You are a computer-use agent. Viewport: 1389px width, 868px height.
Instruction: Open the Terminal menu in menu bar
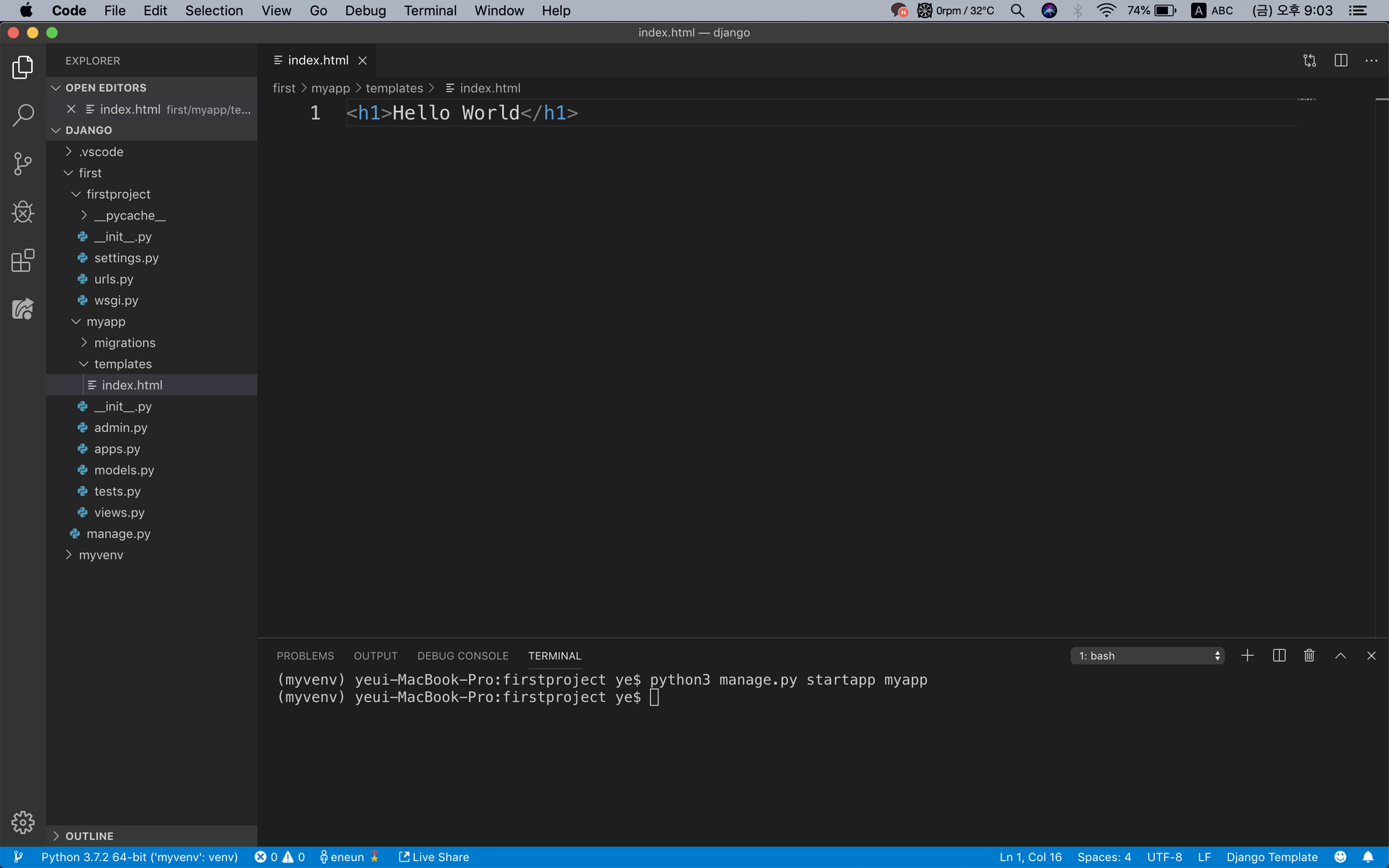(430, 10)
